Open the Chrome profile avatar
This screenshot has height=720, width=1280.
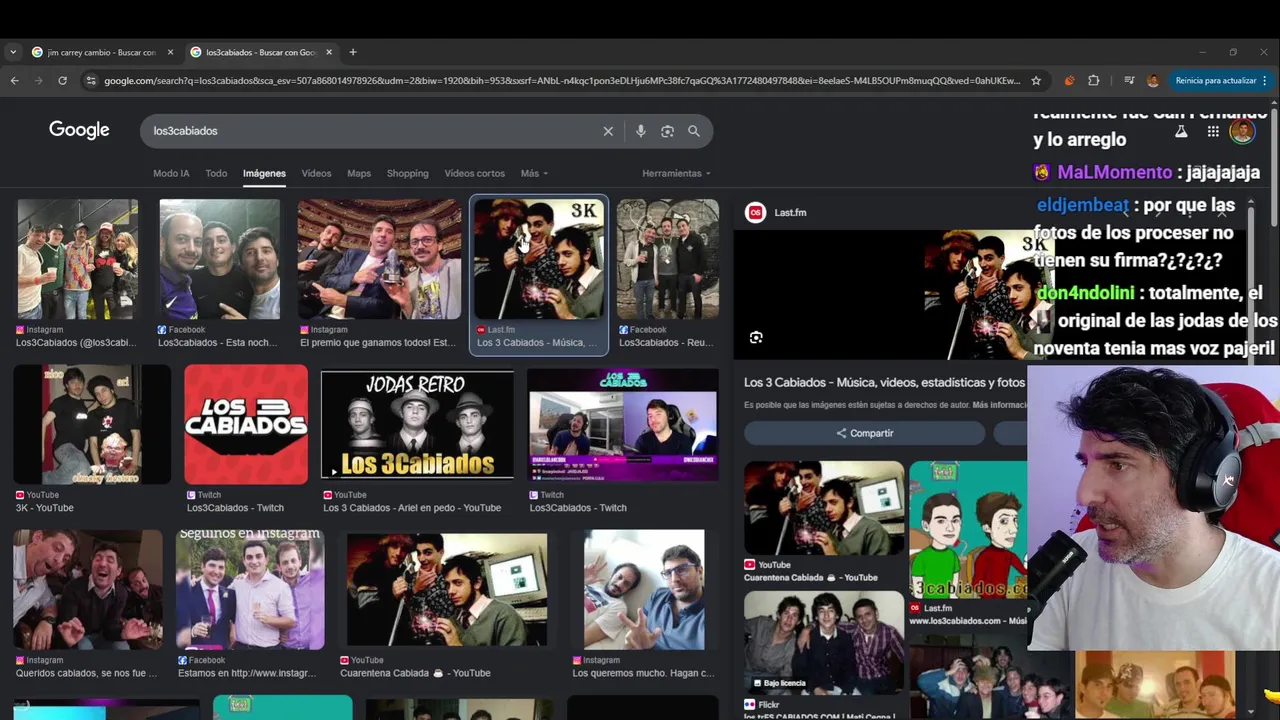coord(1153,80)
